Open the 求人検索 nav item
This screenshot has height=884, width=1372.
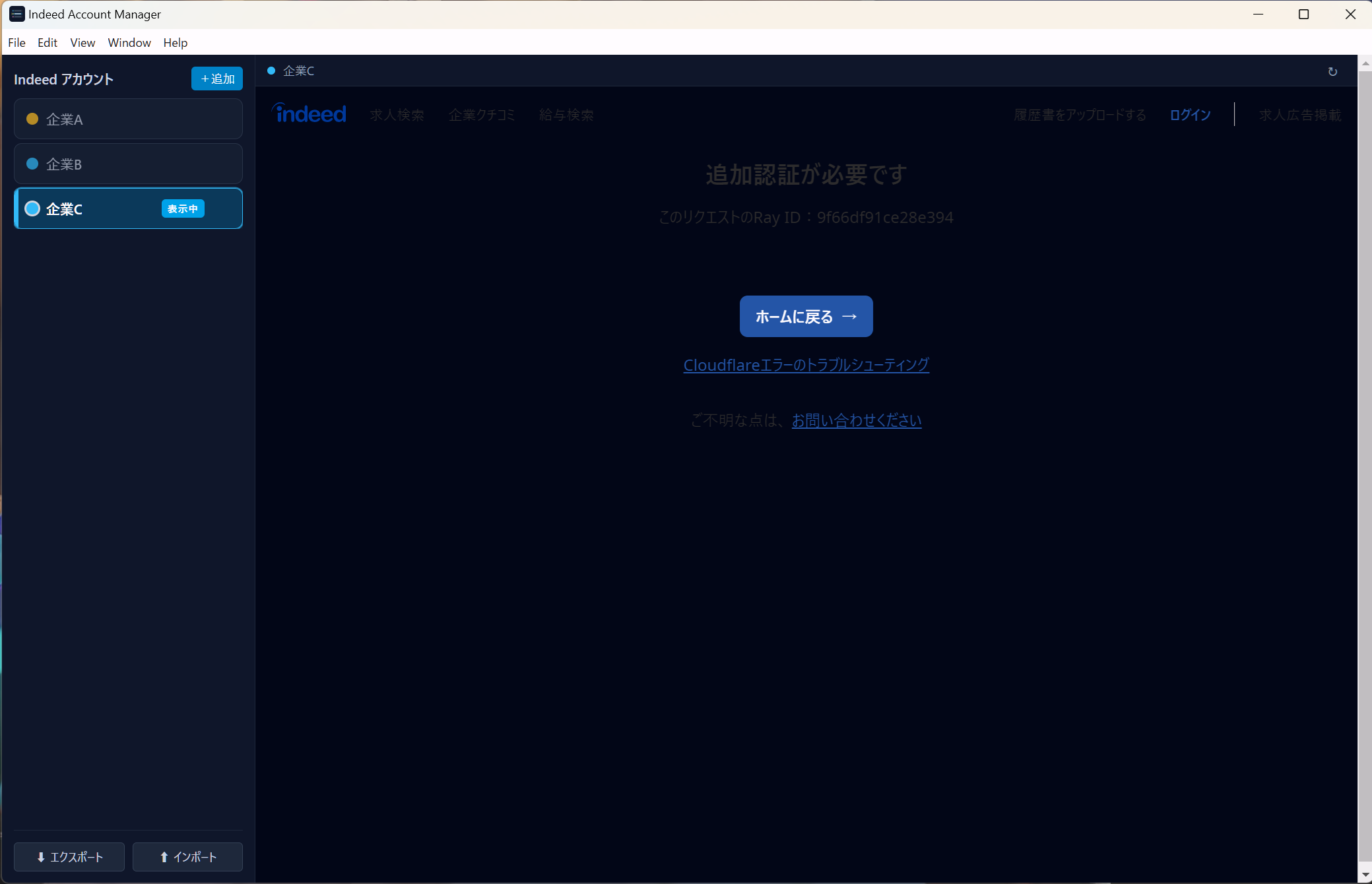pos(397,115)
